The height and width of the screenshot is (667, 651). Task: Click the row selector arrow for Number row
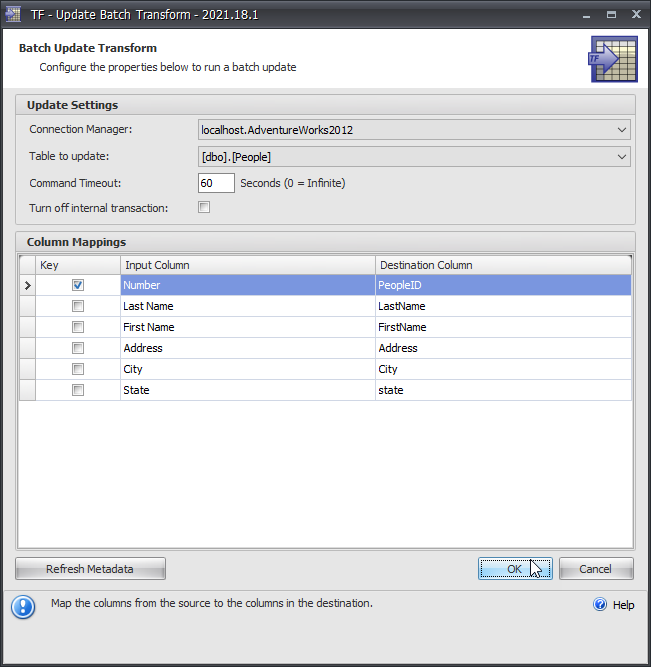28,285
